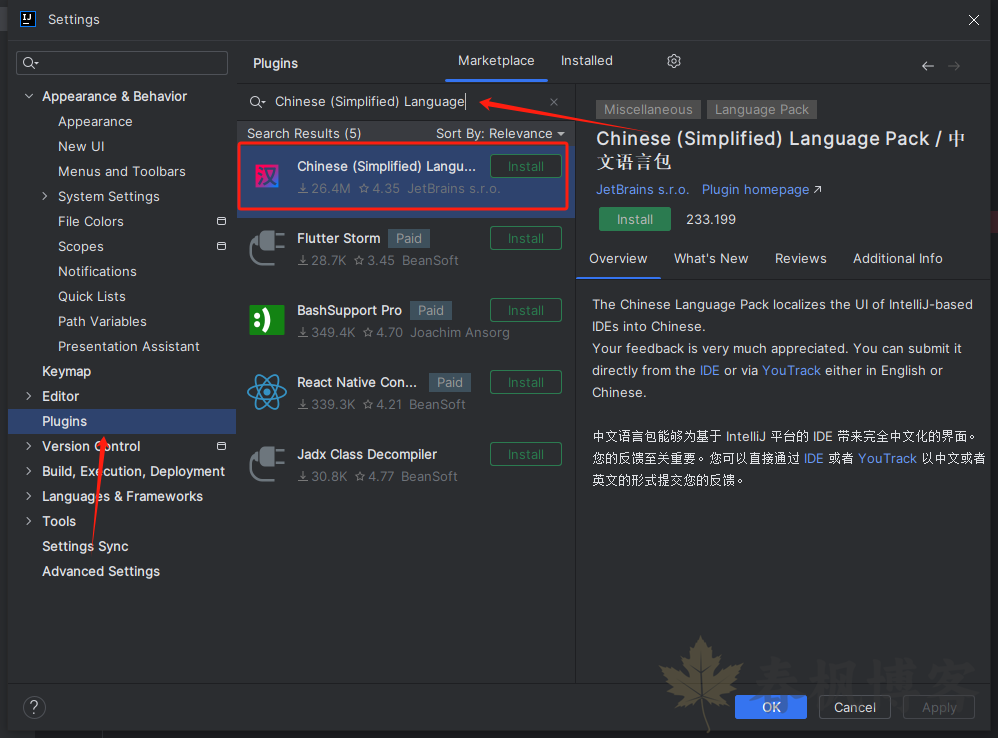The height and width of the screenshot is (738, 998).
Task: Open the Plugin homepage link
Action: 761,190
